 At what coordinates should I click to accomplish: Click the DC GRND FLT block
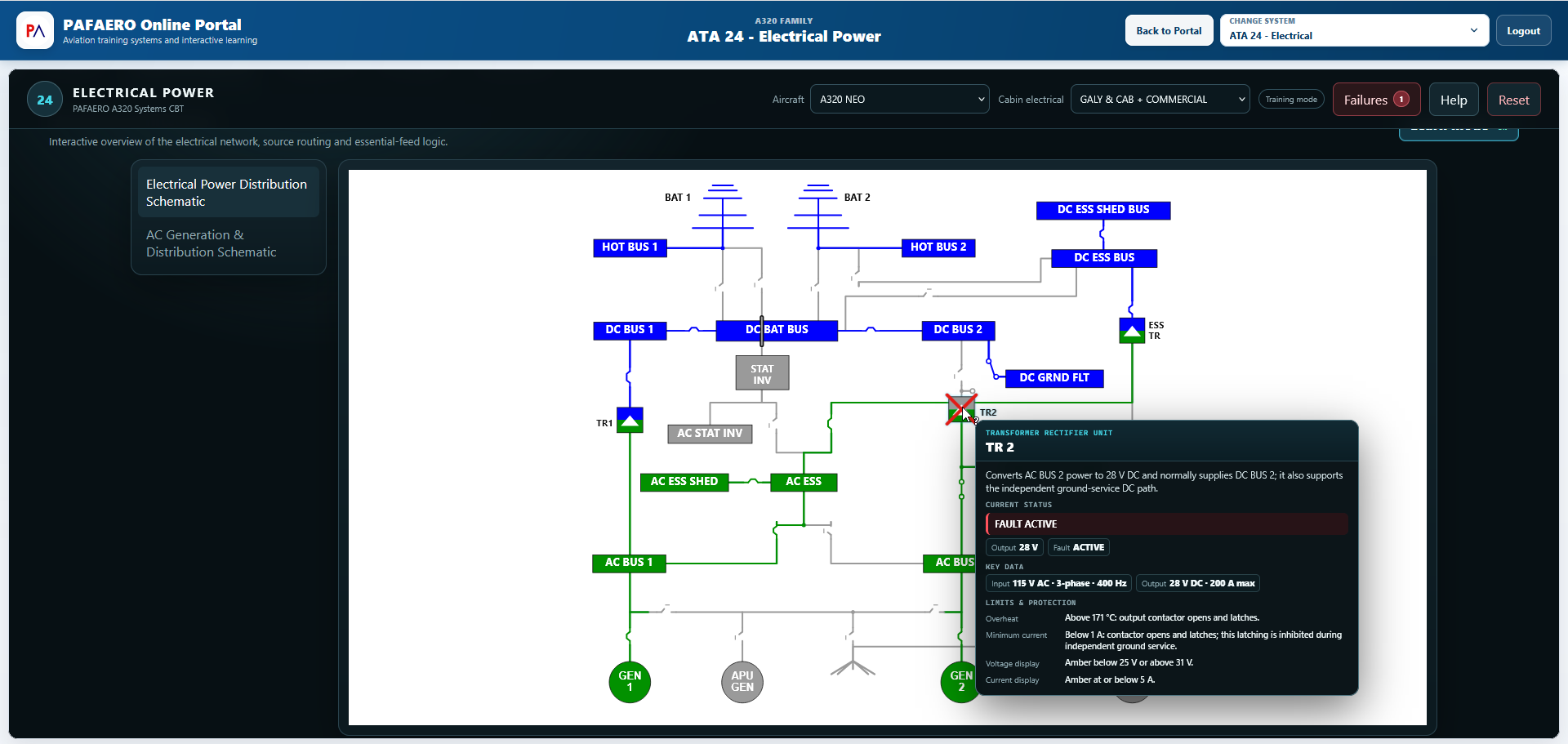1054,378
